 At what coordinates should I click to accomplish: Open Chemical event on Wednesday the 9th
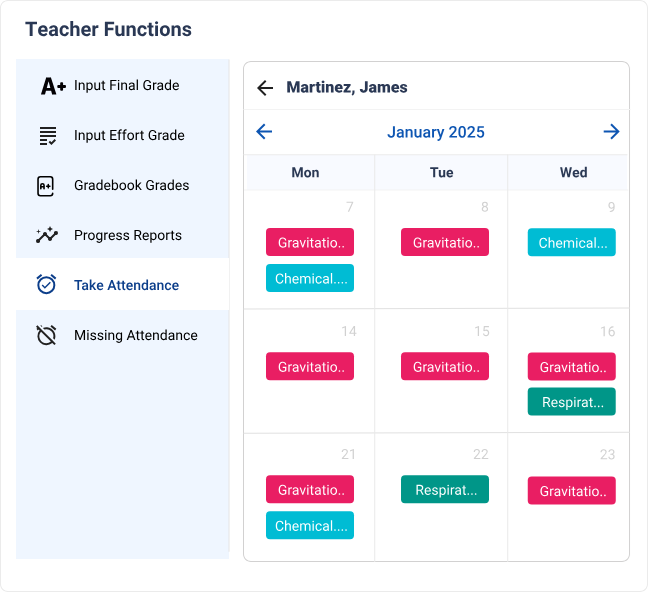tap(572, 243)
